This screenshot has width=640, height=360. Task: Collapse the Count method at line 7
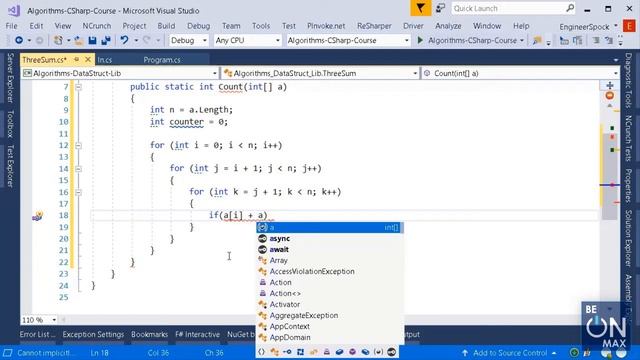click(78, 87)
